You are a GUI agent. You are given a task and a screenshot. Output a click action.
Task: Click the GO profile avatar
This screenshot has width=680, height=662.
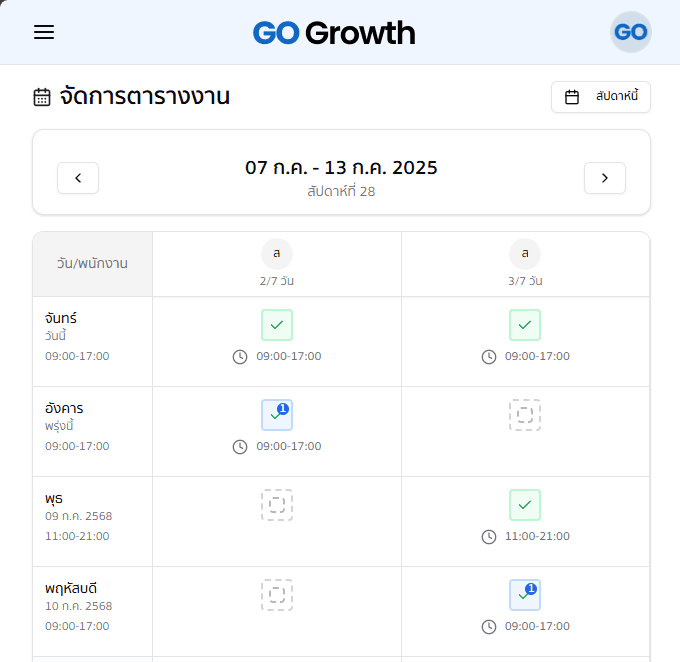pyautogui.click(x=631, y=32)
